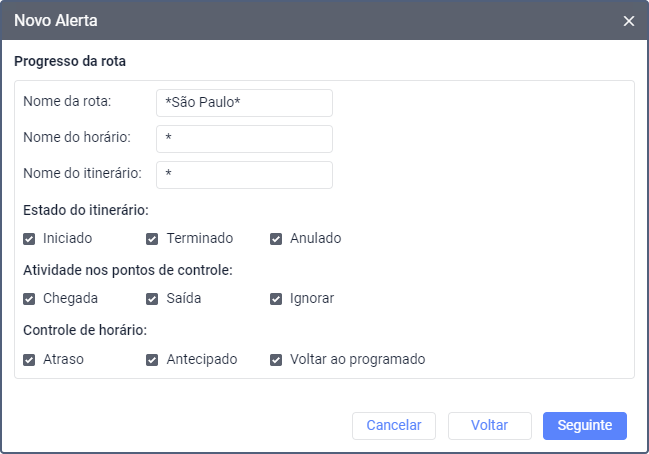Click the Cancelar button
The image size is (649, 454).
394,425
